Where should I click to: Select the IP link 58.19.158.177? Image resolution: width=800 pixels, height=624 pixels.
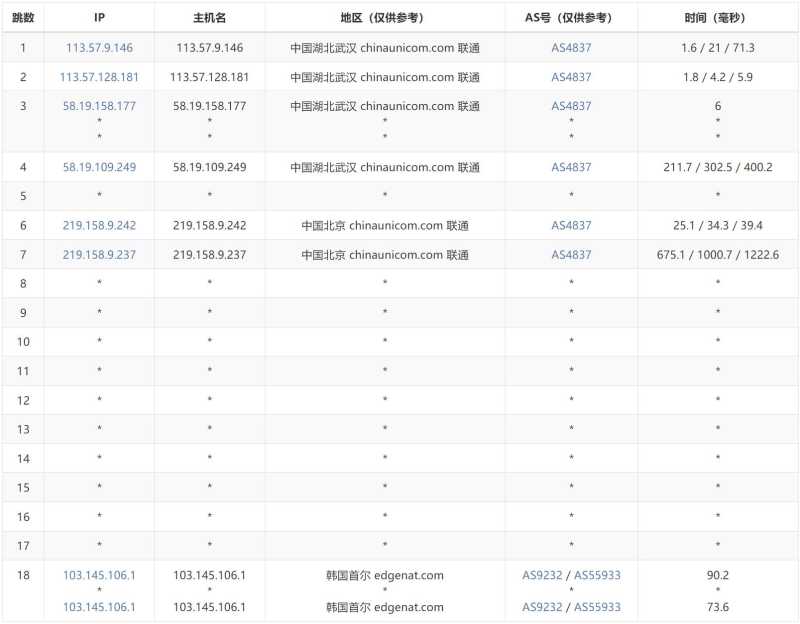[x=102, y=105]
